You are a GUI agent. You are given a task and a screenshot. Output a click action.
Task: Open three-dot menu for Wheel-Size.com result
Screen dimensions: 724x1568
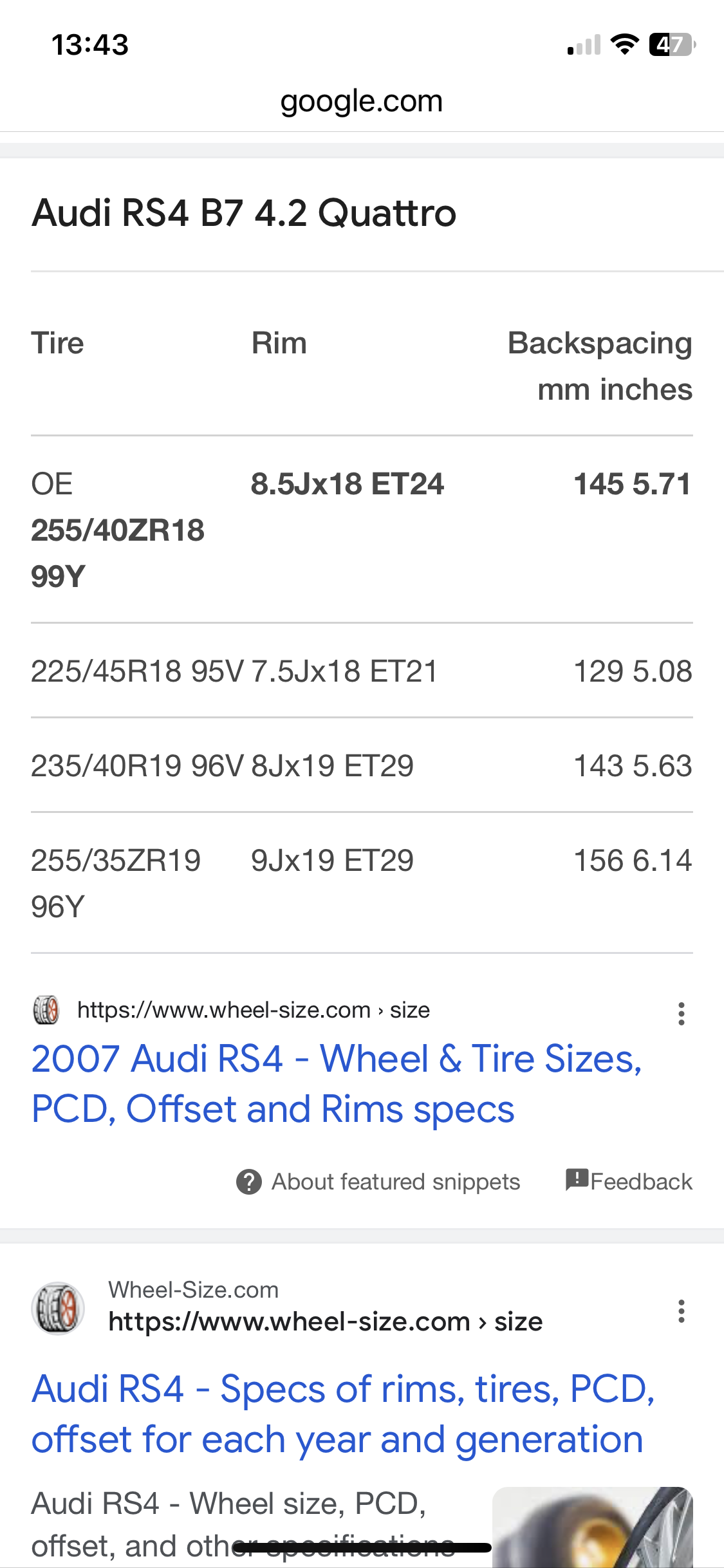681,1311
